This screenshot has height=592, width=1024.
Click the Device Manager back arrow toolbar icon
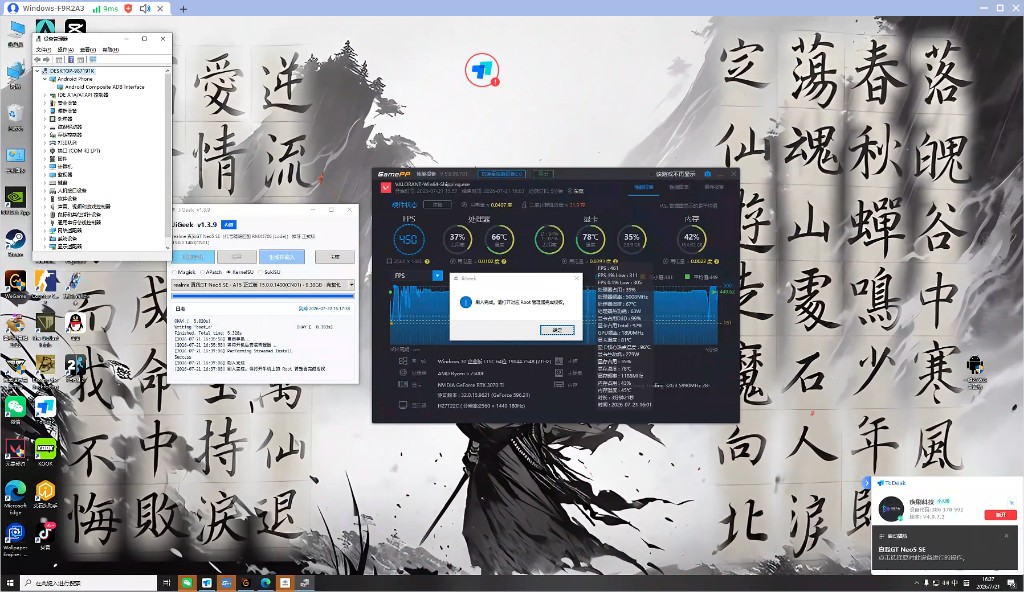(x=38, y=59)
